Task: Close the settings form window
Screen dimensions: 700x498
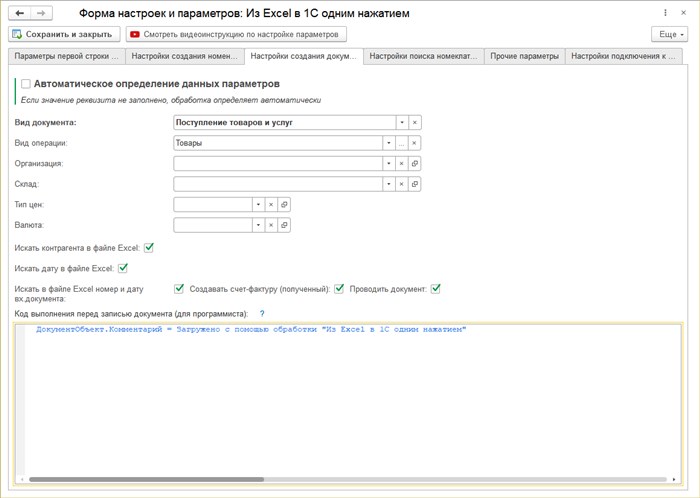Action: click(683, 13)
